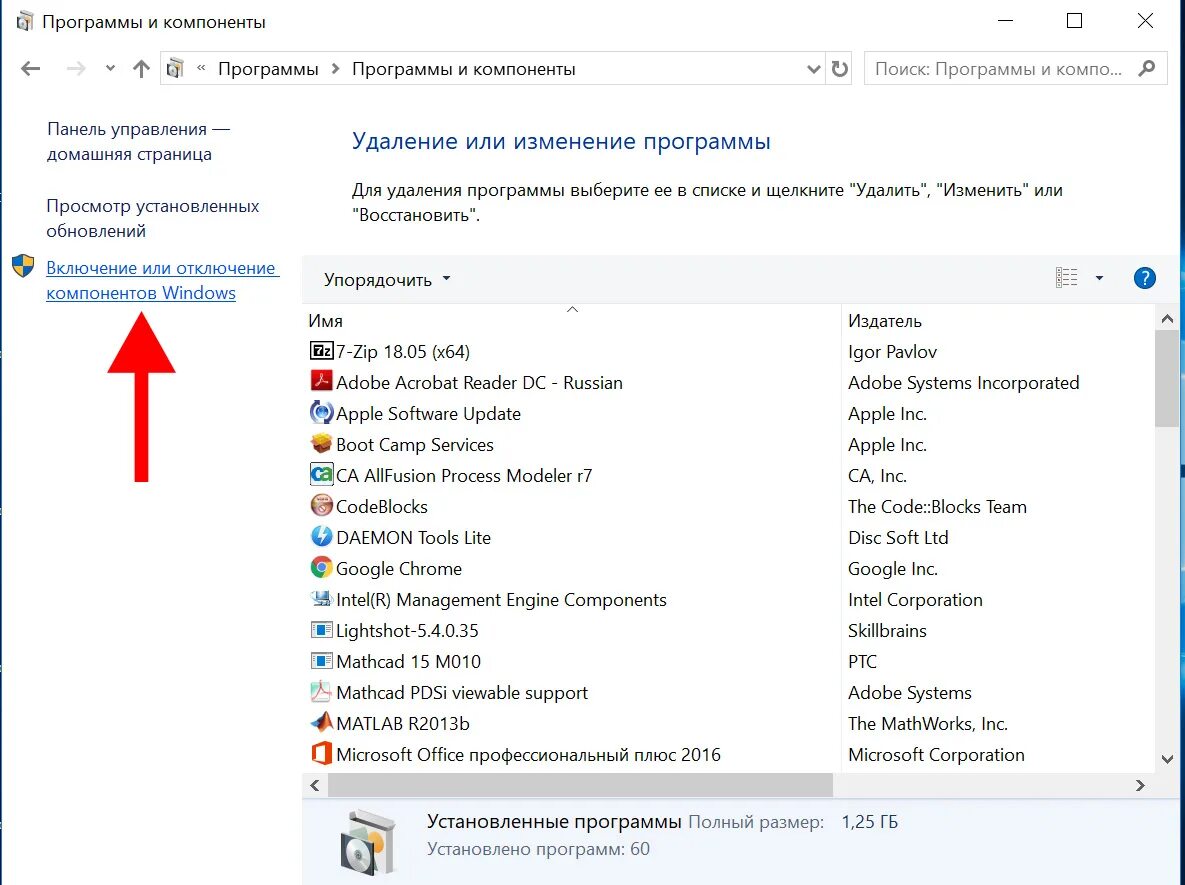Open Включение или отключение компонентов Windows
Viewport: 1185px width, 885px height.
click(x=162, y=280)
